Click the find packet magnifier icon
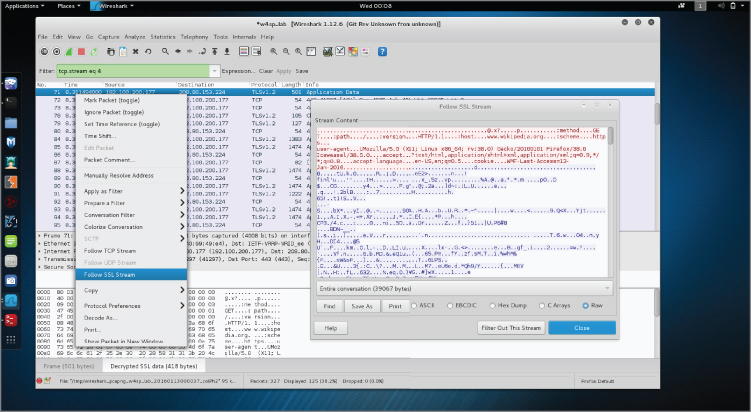Viewport: 751px width, 412px height. (x=165, y=52)
